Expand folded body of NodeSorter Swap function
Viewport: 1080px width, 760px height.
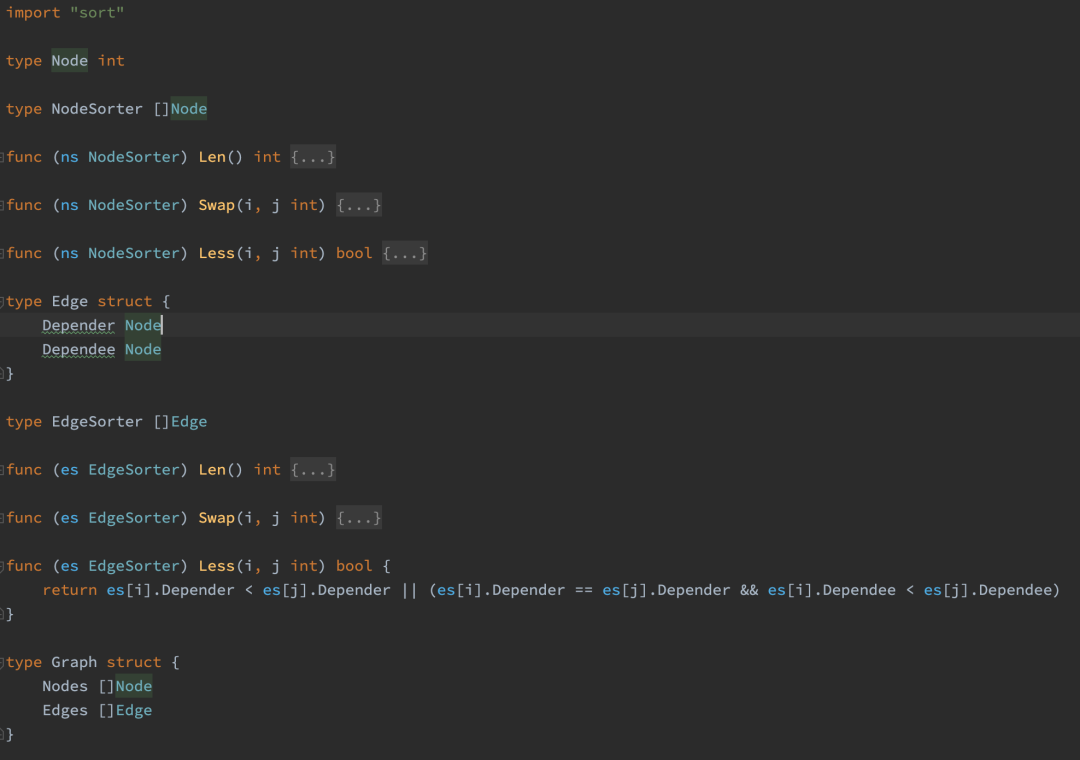pyautogui.click(x=359, y=205)
